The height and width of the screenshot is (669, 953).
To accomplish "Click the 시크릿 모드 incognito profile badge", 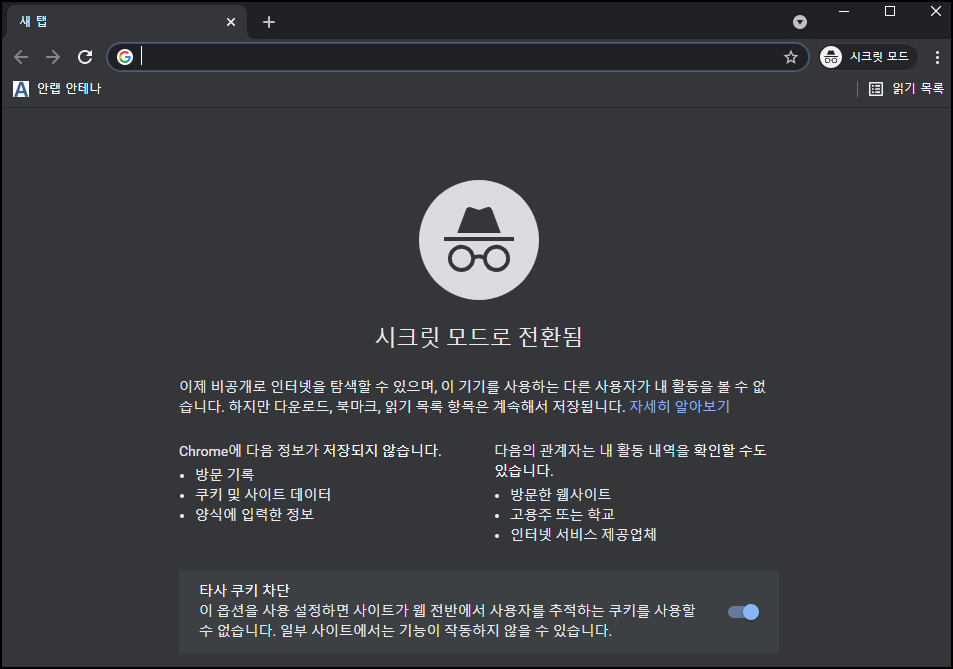I will [x=867, y=57].
